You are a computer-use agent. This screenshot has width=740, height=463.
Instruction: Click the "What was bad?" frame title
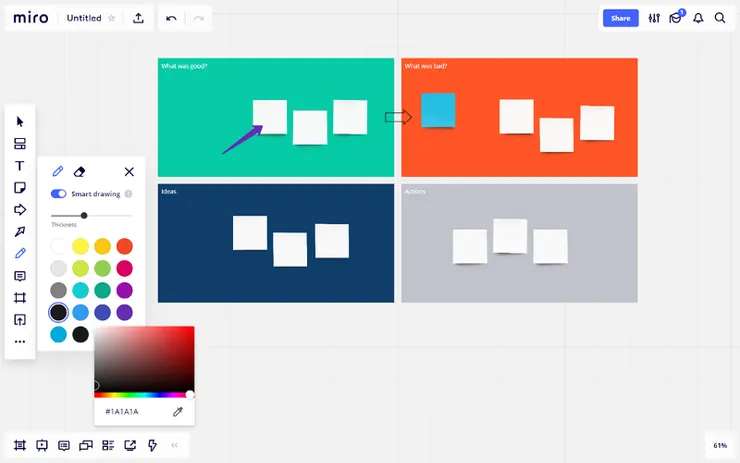pyautogui.click(x=426, y=66)
